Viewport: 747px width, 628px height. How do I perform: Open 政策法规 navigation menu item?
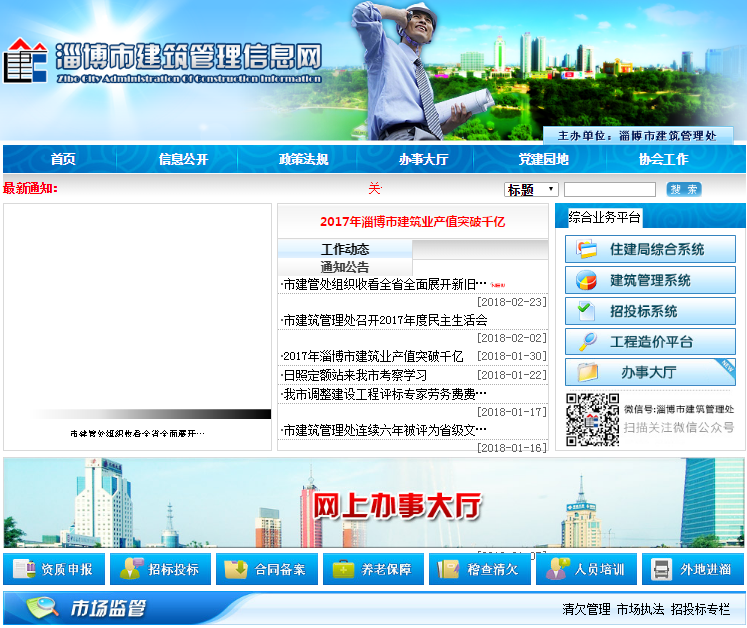coord(303,159)
